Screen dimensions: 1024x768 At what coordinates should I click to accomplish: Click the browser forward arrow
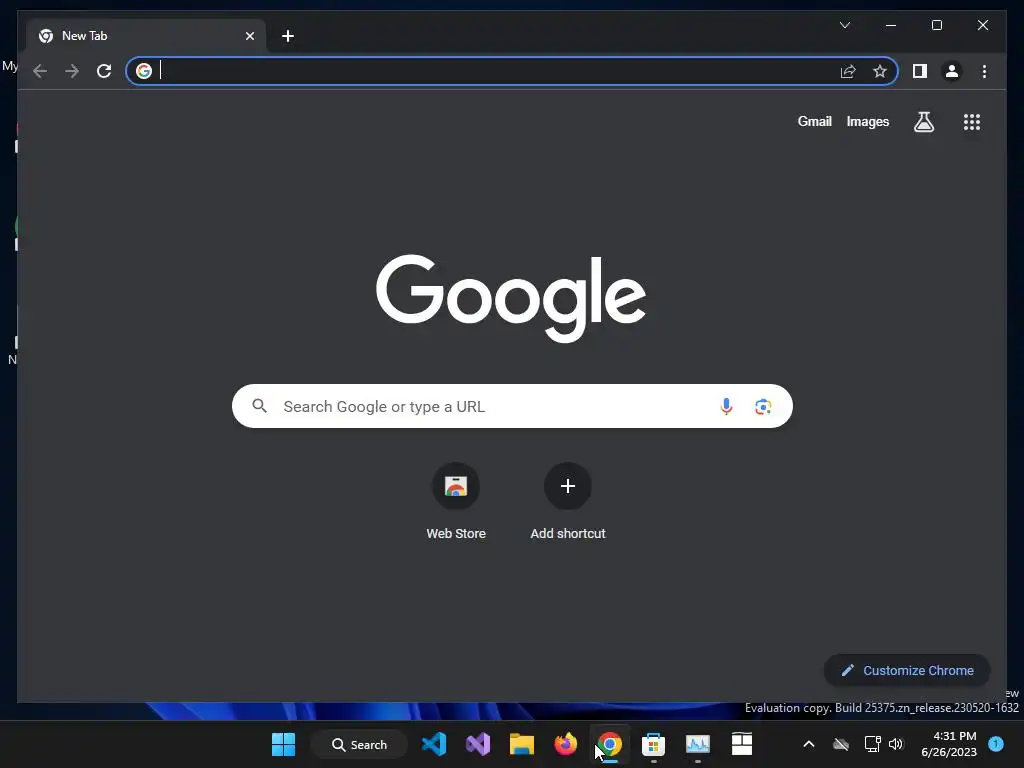point(72,71)
